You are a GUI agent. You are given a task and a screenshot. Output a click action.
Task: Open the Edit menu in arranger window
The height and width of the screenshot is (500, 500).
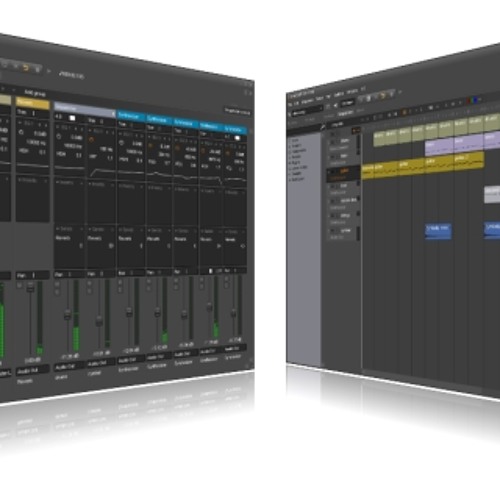[x=296, y=103]
